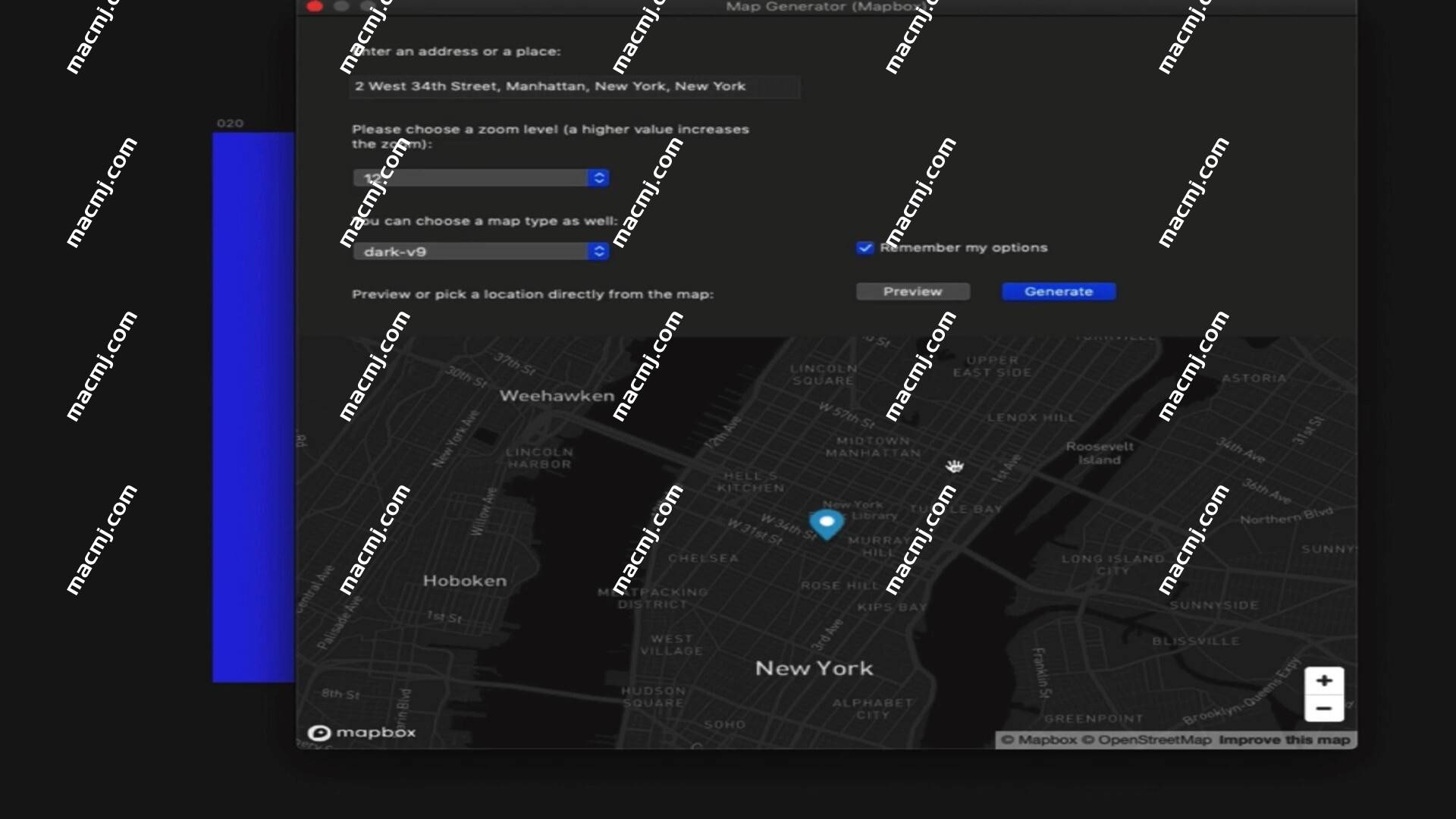
Task: Click the address input field
Action: [574, 86]
